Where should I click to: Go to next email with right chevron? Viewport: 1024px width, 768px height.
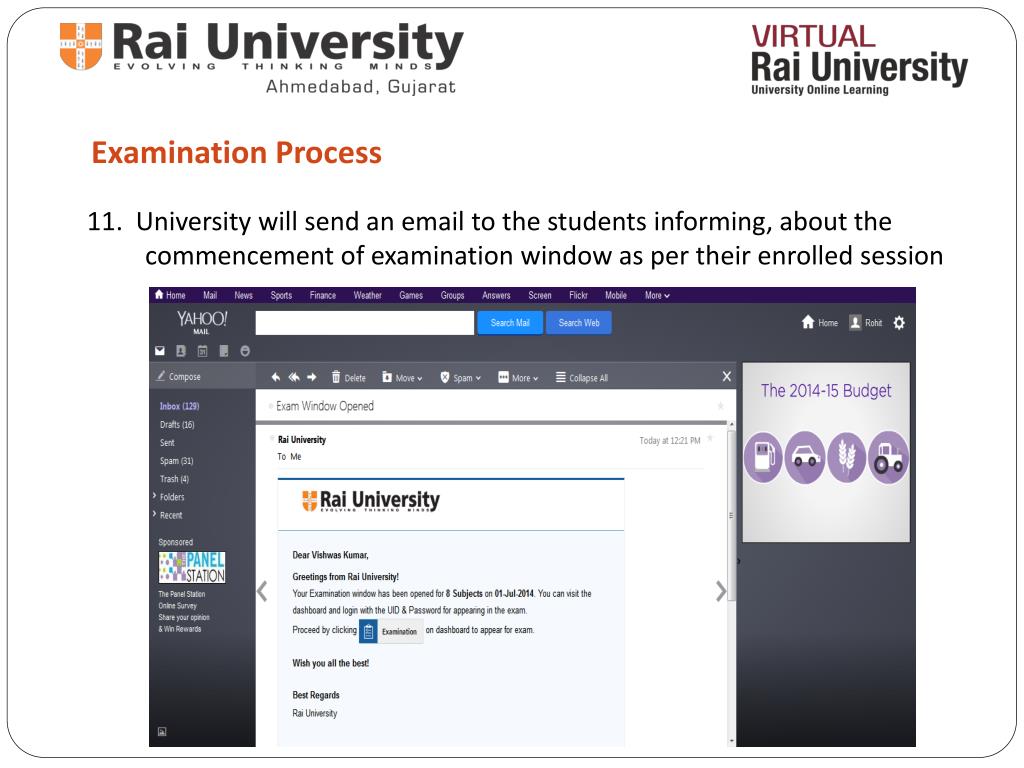coord(720,591)
